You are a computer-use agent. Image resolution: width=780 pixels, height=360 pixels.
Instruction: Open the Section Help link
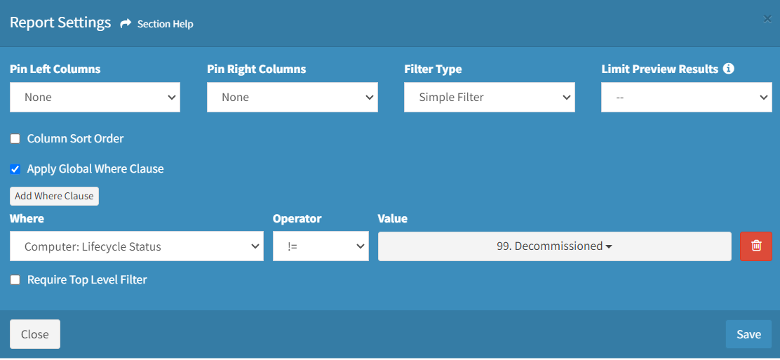point(165,24)
